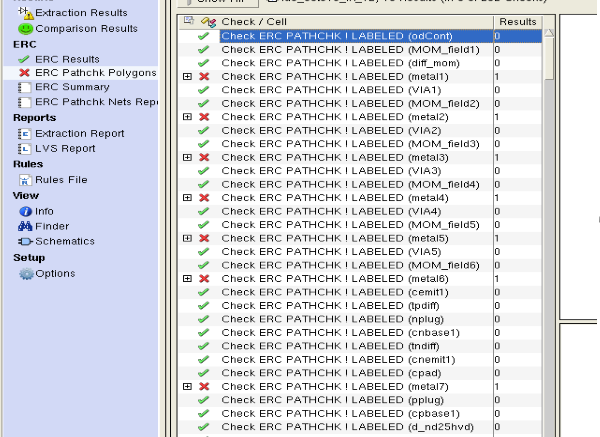Click the binoculars Finder icon

pyautogui.click(x=25, y=226)
